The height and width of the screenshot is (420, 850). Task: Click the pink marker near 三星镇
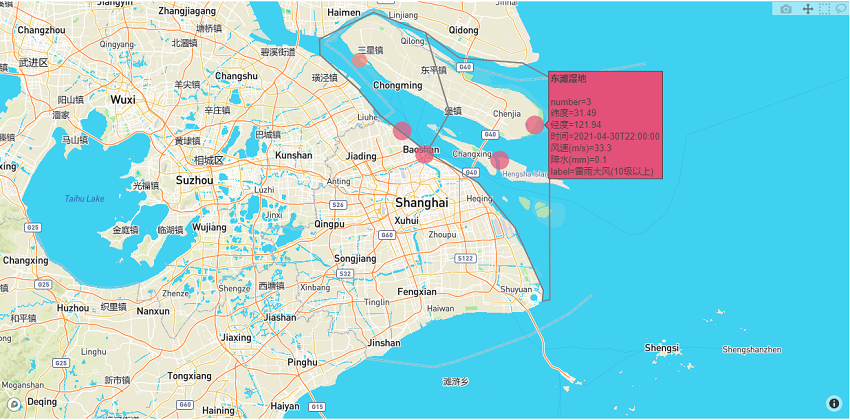click(360, 60)
